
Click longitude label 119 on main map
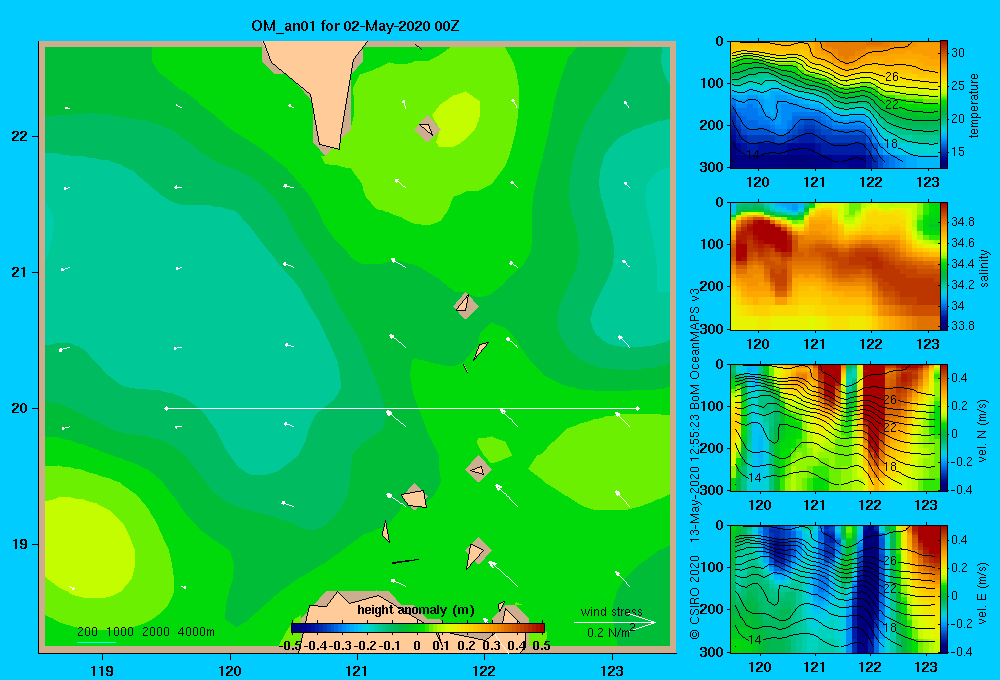[102, 670]
